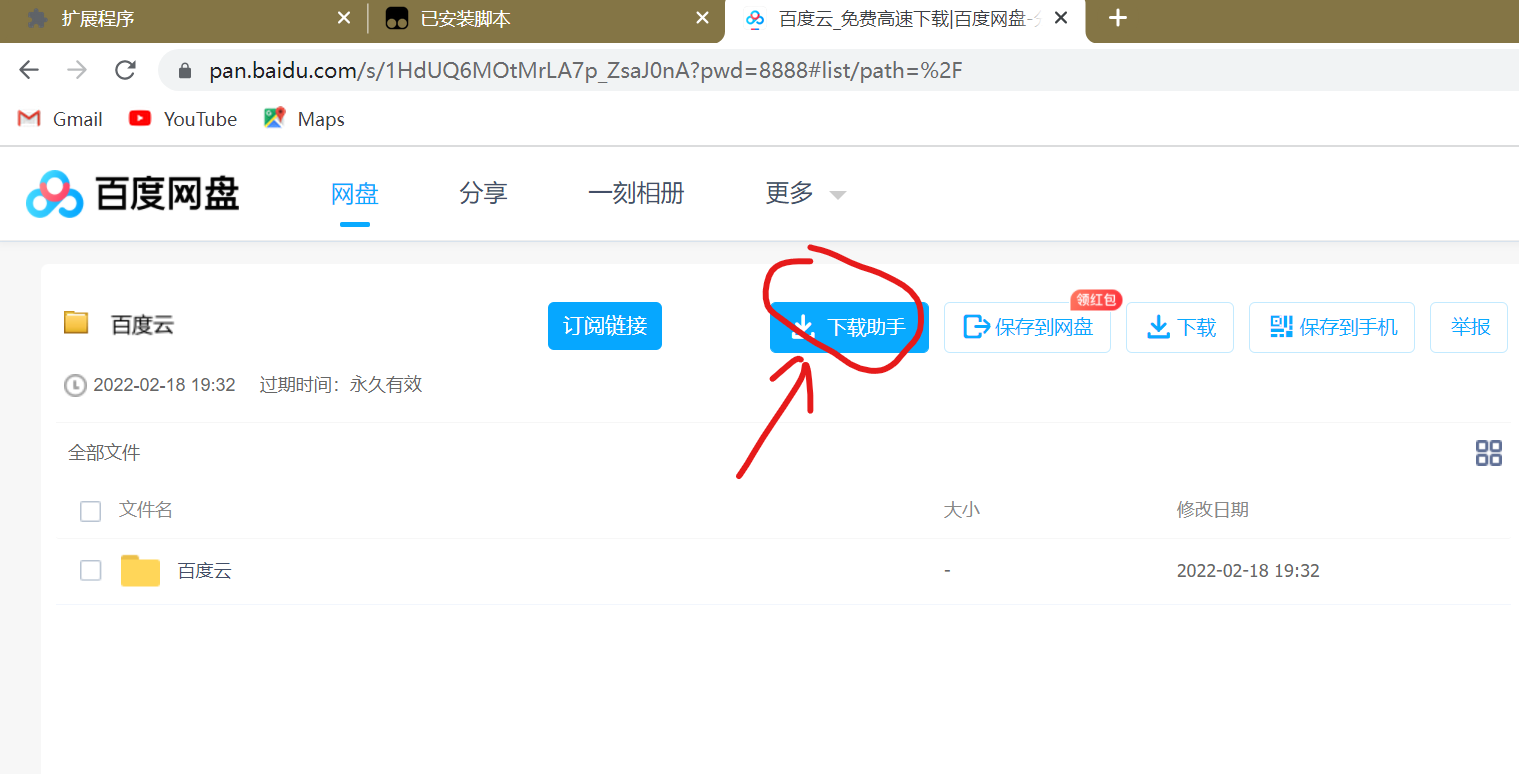Close the 百度云 Baidu Pan tab

[1061, 18]
